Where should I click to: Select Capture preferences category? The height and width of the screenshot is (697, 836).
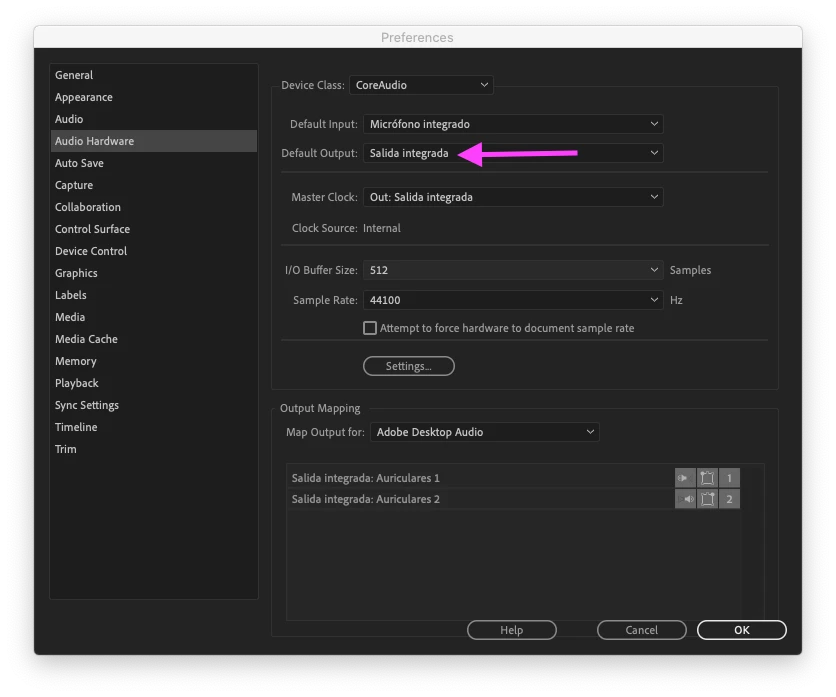tap(154, 185)
